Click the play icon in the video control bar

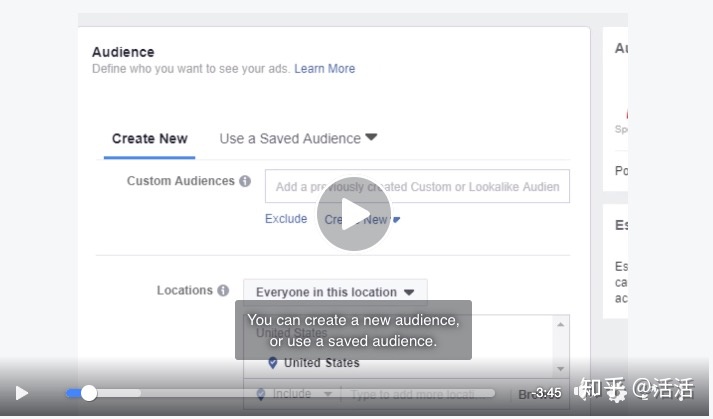tap(22, 393)
